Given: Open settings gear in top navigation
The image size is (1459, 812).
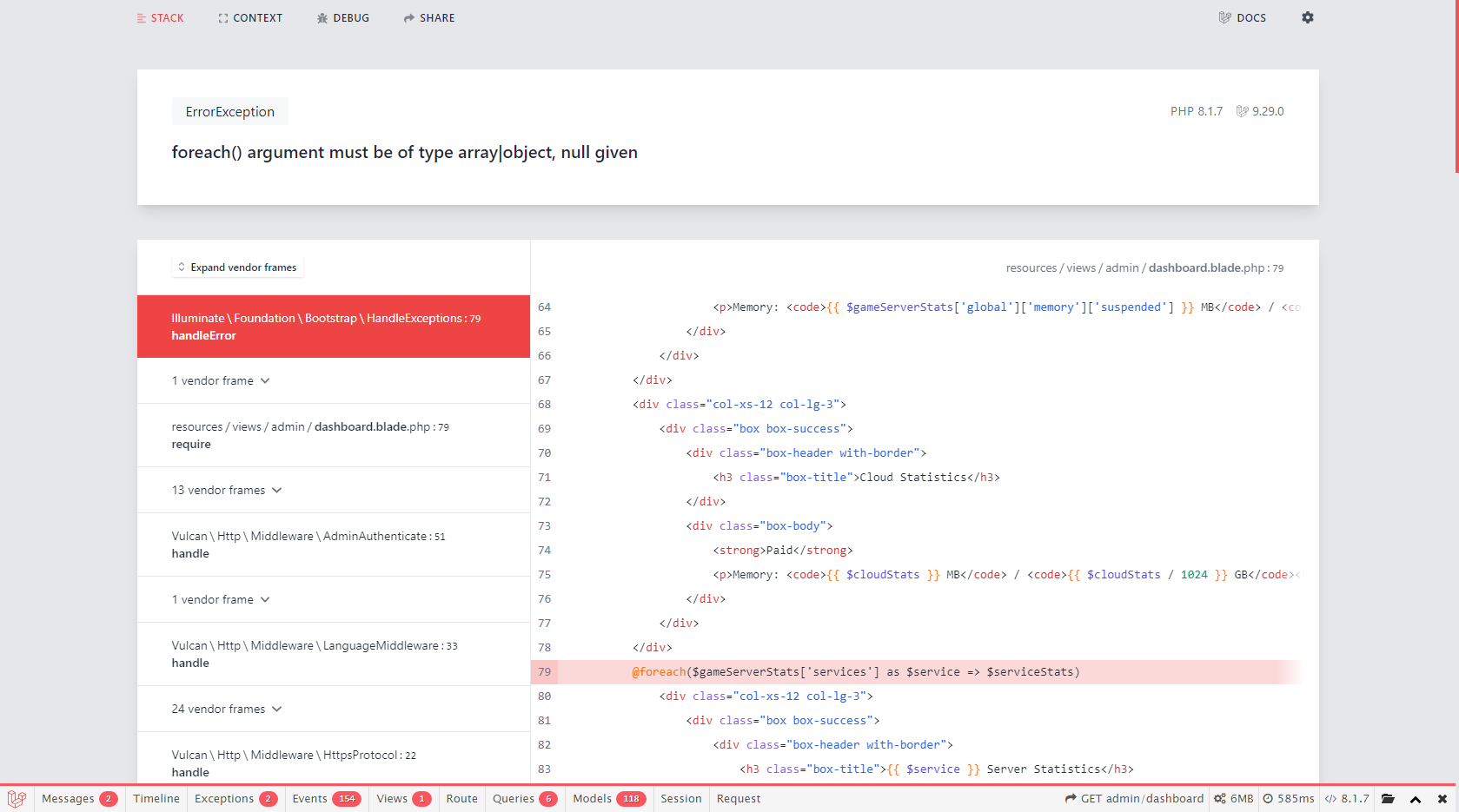Looking at the screenshot, I should point(1307,17).
